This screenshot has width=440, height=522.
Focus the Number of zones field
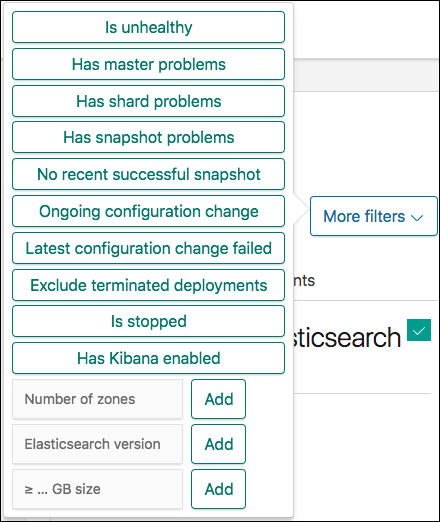97,399
